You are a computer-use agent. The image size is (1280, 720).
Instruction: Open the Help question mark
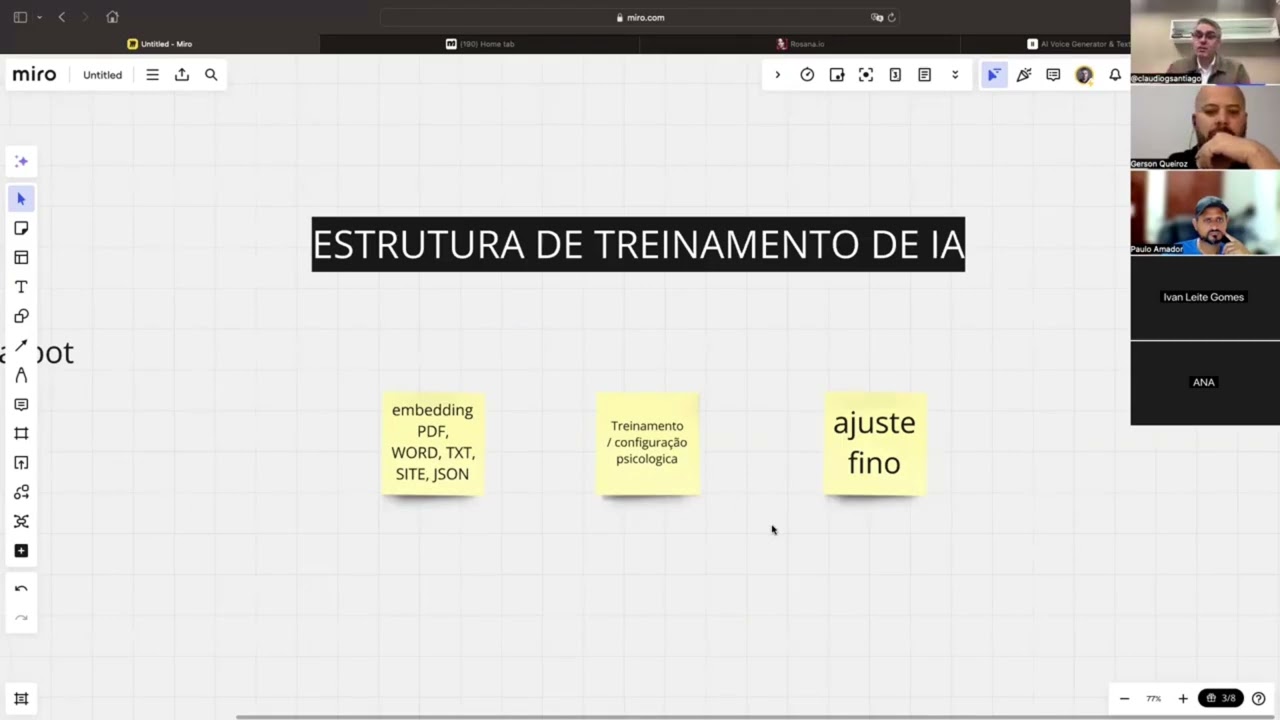pos(1259,698)
